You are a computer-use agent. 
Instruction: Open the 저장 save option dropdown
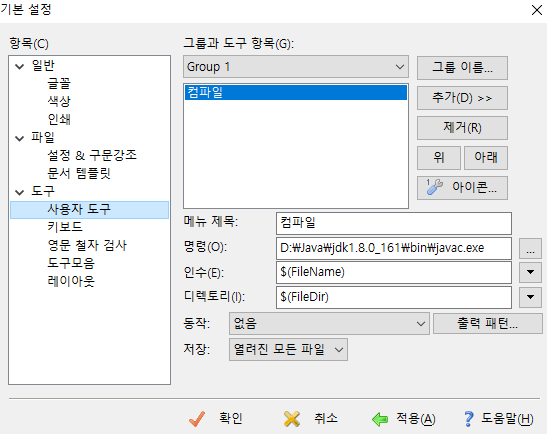pyautogui.click(x=288, y=349)
